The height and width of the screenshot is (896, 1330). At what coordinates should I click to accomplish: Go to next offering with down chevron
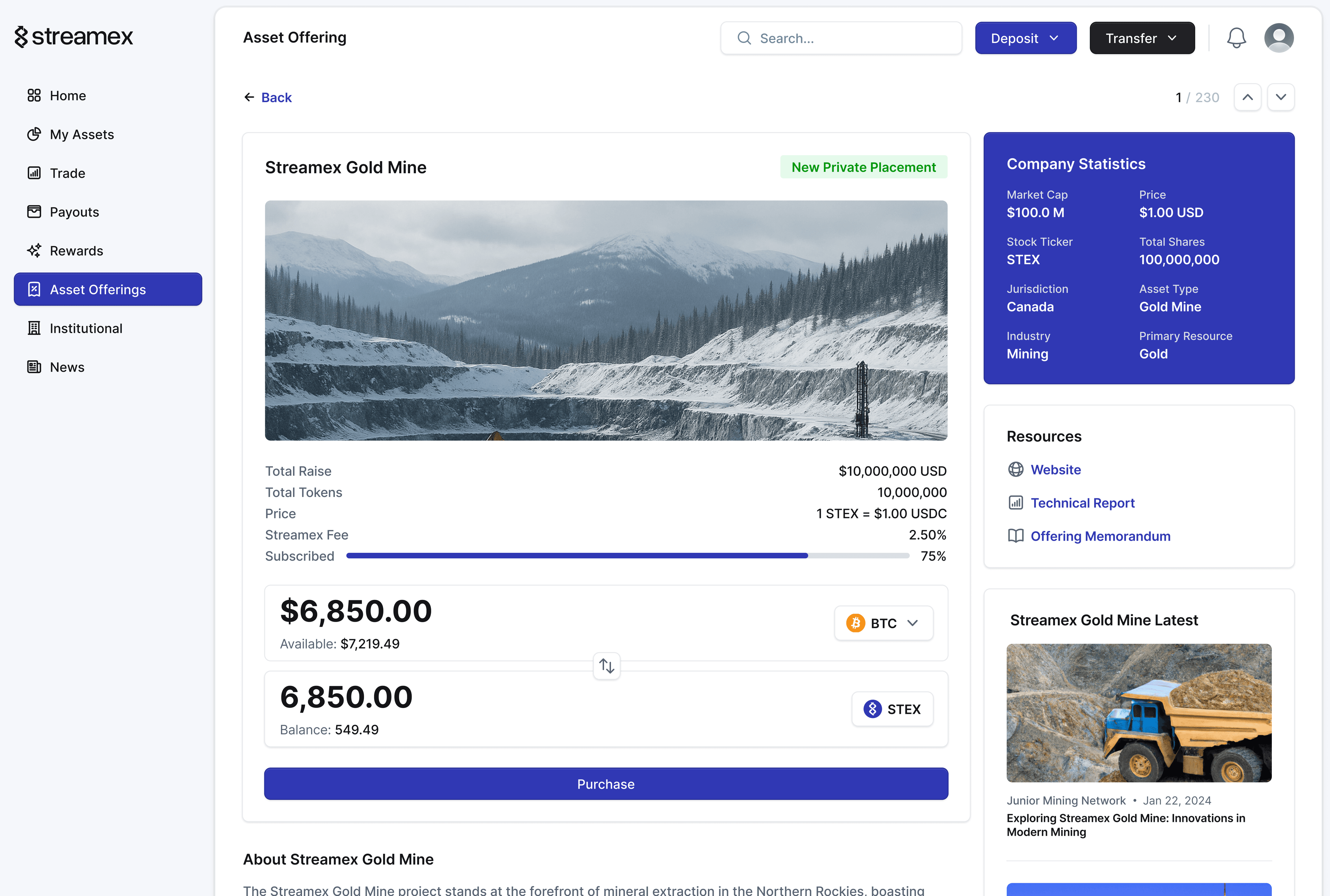point(1281,98)
